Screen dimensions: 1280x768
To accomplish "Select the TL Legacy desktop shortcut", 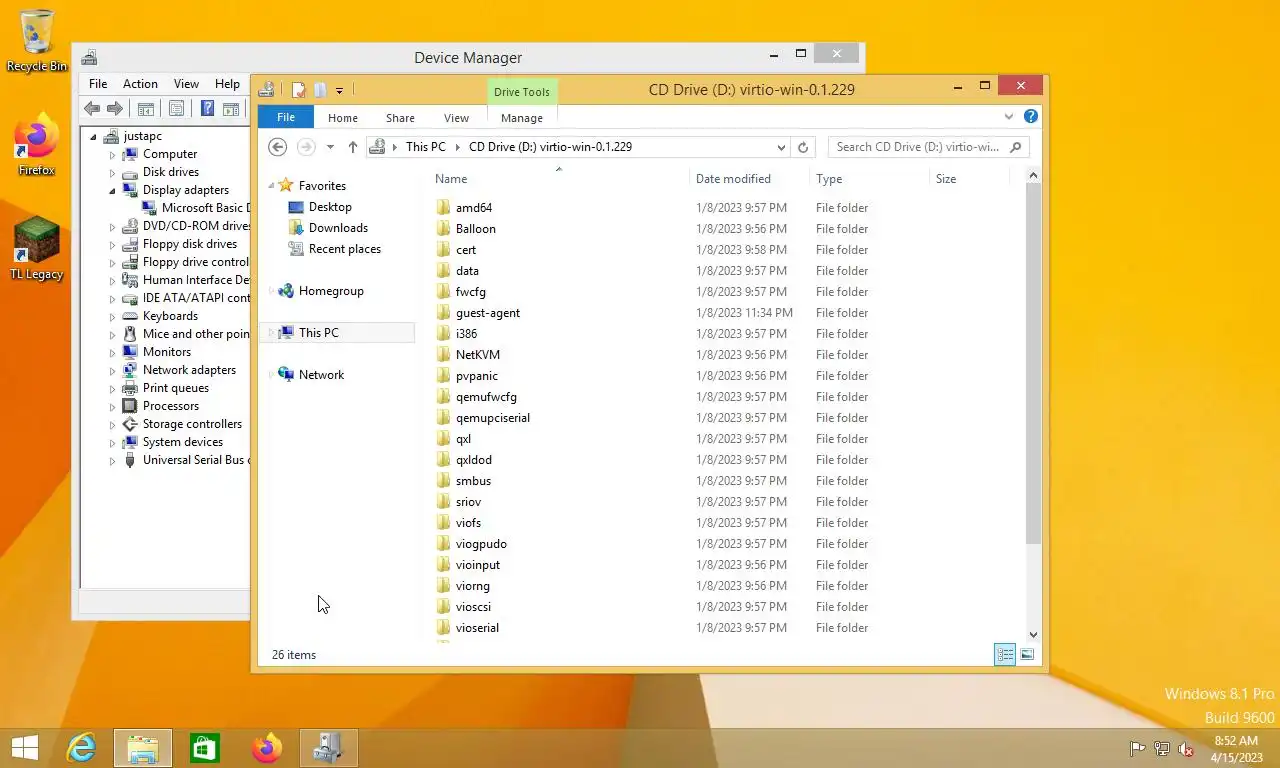I will (x=37, y=248).
